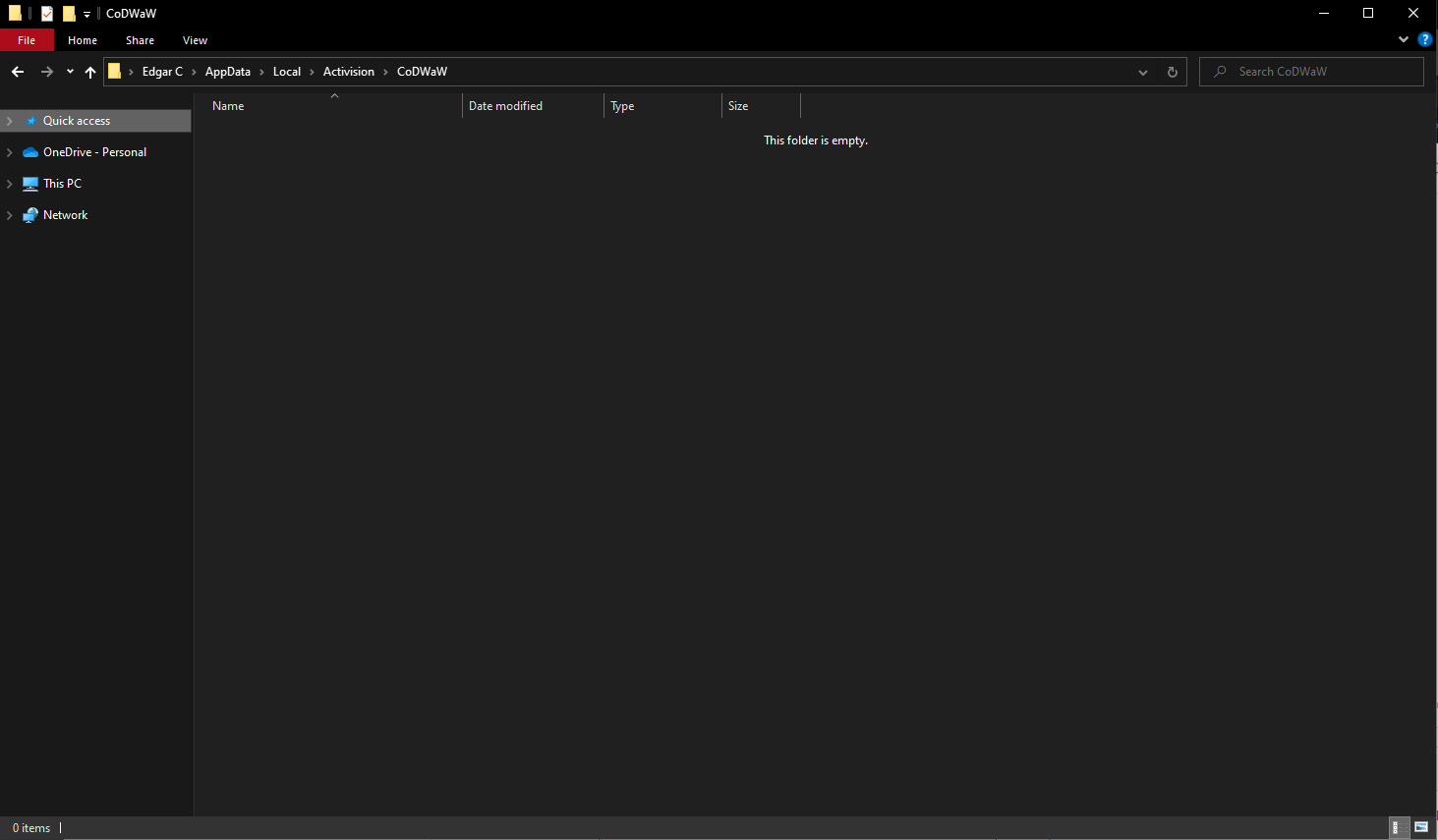The width and height of the screenshot is (1438, 840).
Task: Sort by the Type column header
Action: [662, 106]
